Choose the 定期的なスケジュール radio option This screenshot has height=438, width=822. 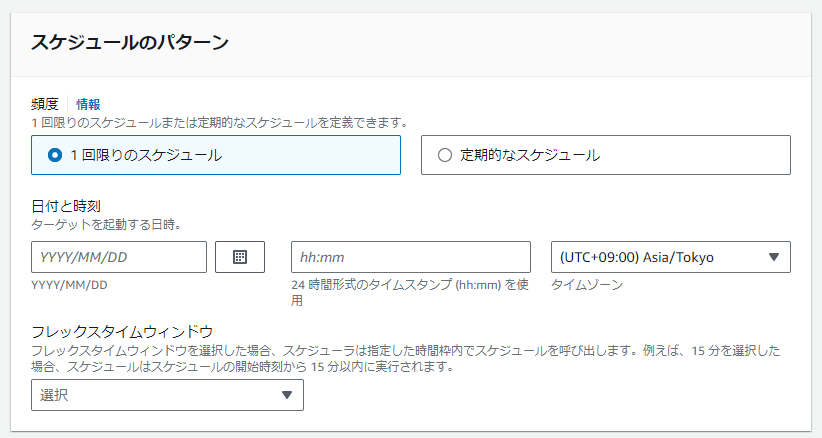(x=445, y=155)
